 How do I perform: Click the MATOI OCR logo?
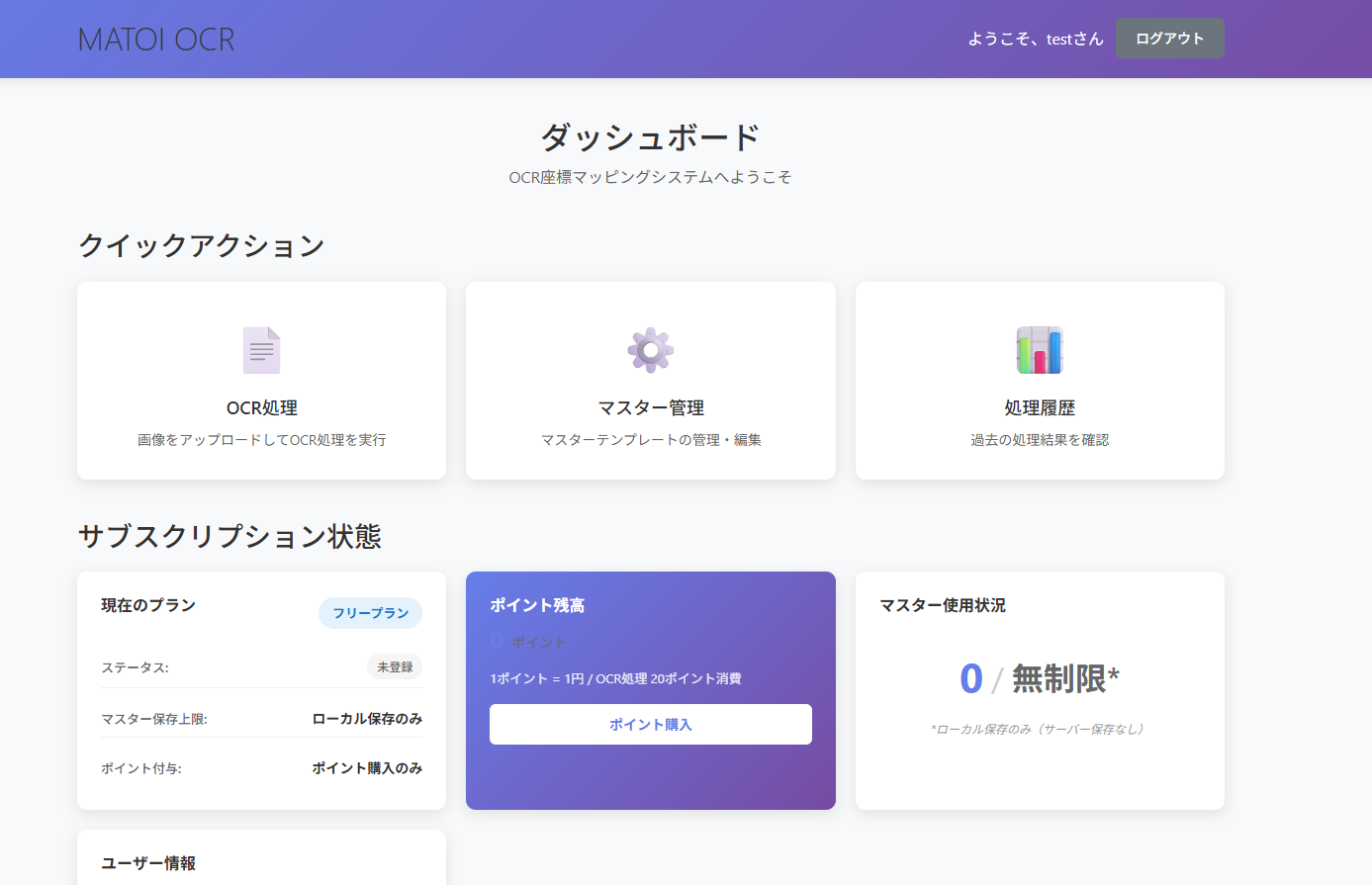155,38
